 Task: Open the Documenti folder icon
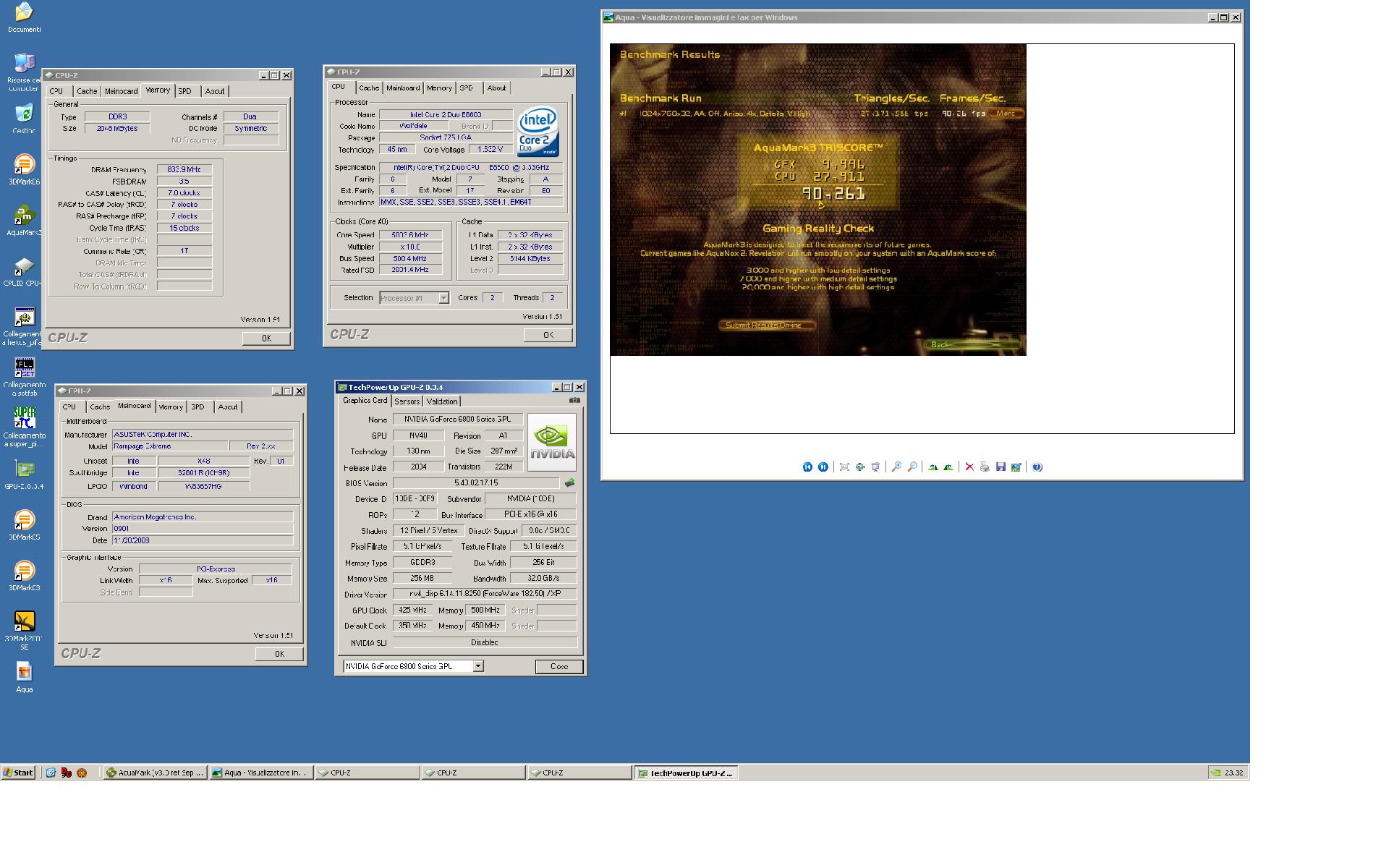[x=24, y=17]
